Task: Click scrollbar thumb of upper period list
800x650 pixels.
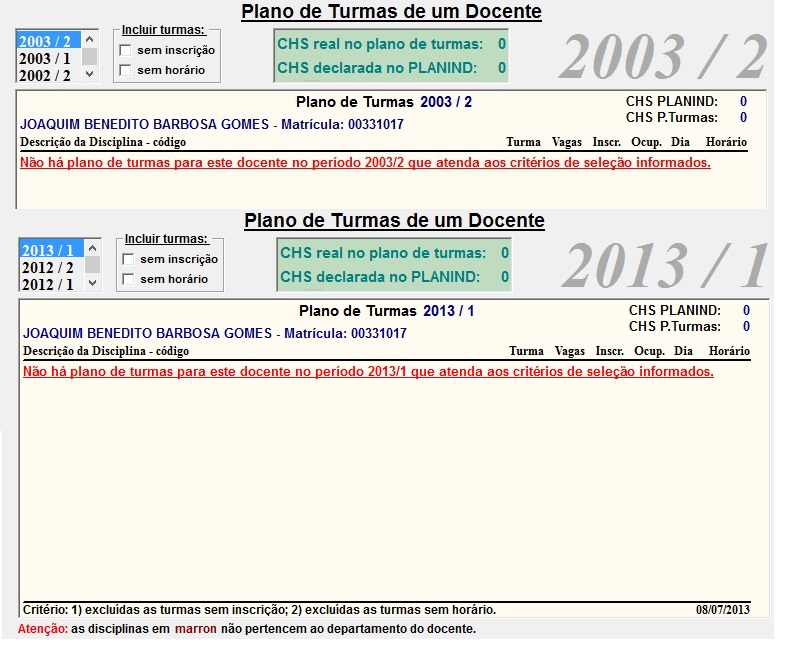Action: coord(90,56)
